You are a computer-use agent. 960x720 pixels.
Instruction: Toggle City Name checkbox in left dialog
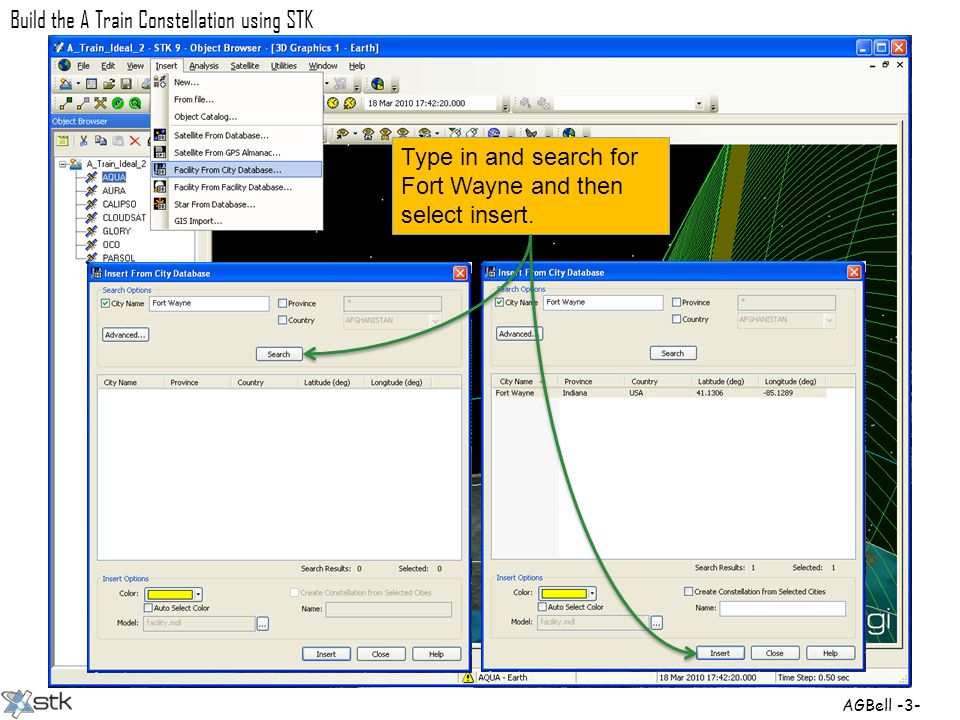[x=105, y=304]
